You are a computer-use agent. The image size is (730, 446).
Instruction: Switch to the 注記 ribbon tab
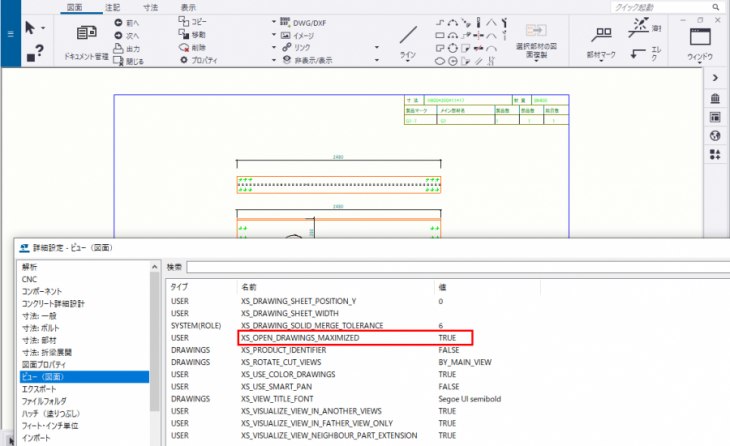(114, 7)
